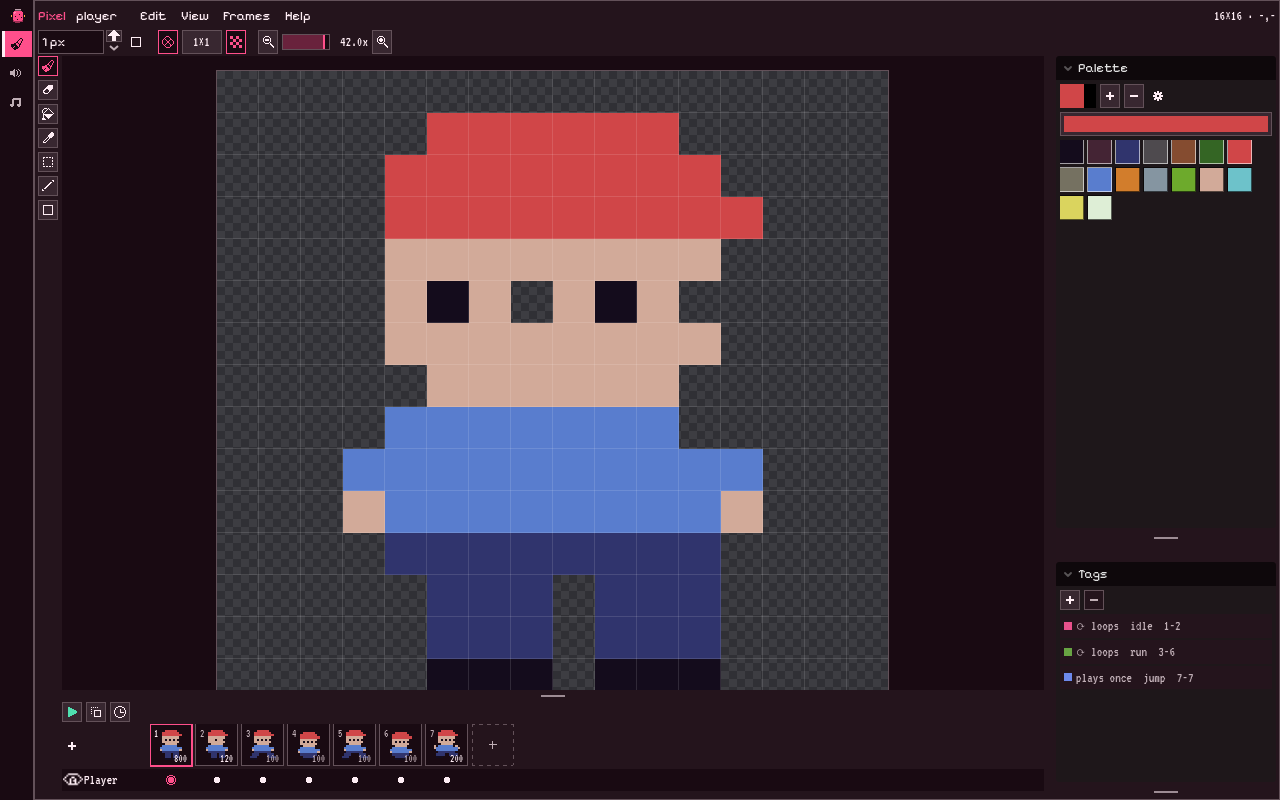The height and width of the screenshot is (800, 1280).
Task: Open the music note sidebar tab
Action: [x=16, y=102]
